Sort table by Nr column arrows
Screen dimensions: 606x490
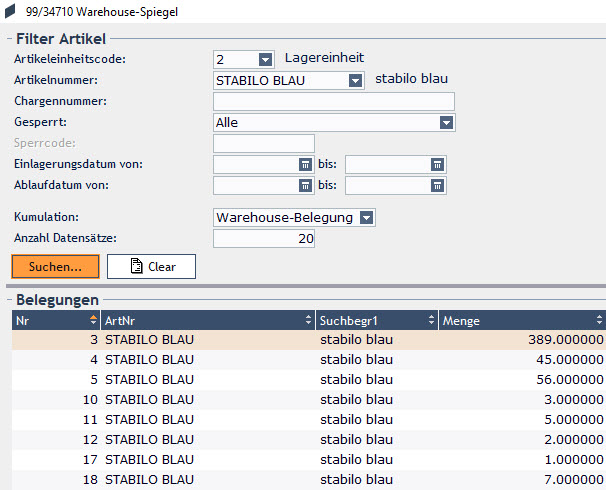click(x=93, y=320)
